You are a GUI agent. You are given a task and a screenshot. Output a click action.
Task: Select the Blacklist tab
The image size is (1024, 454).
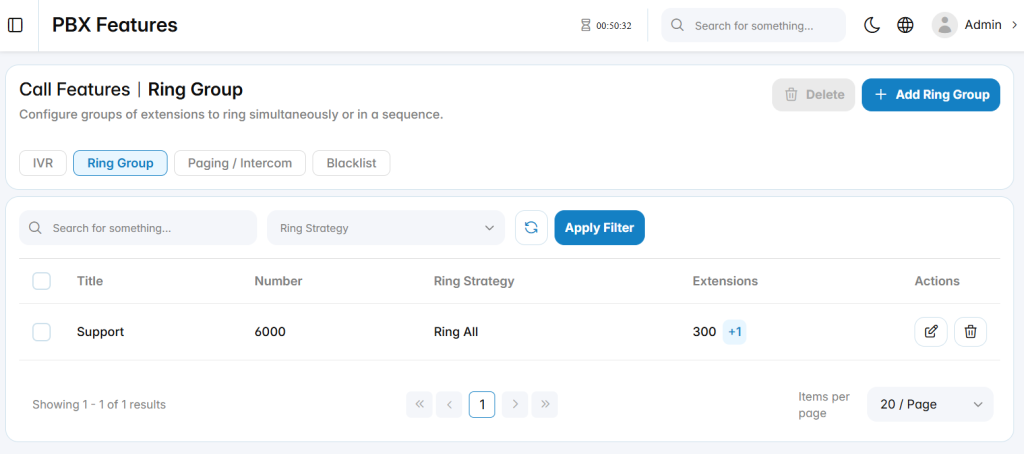pyautogui.click(x=351, y=163)
